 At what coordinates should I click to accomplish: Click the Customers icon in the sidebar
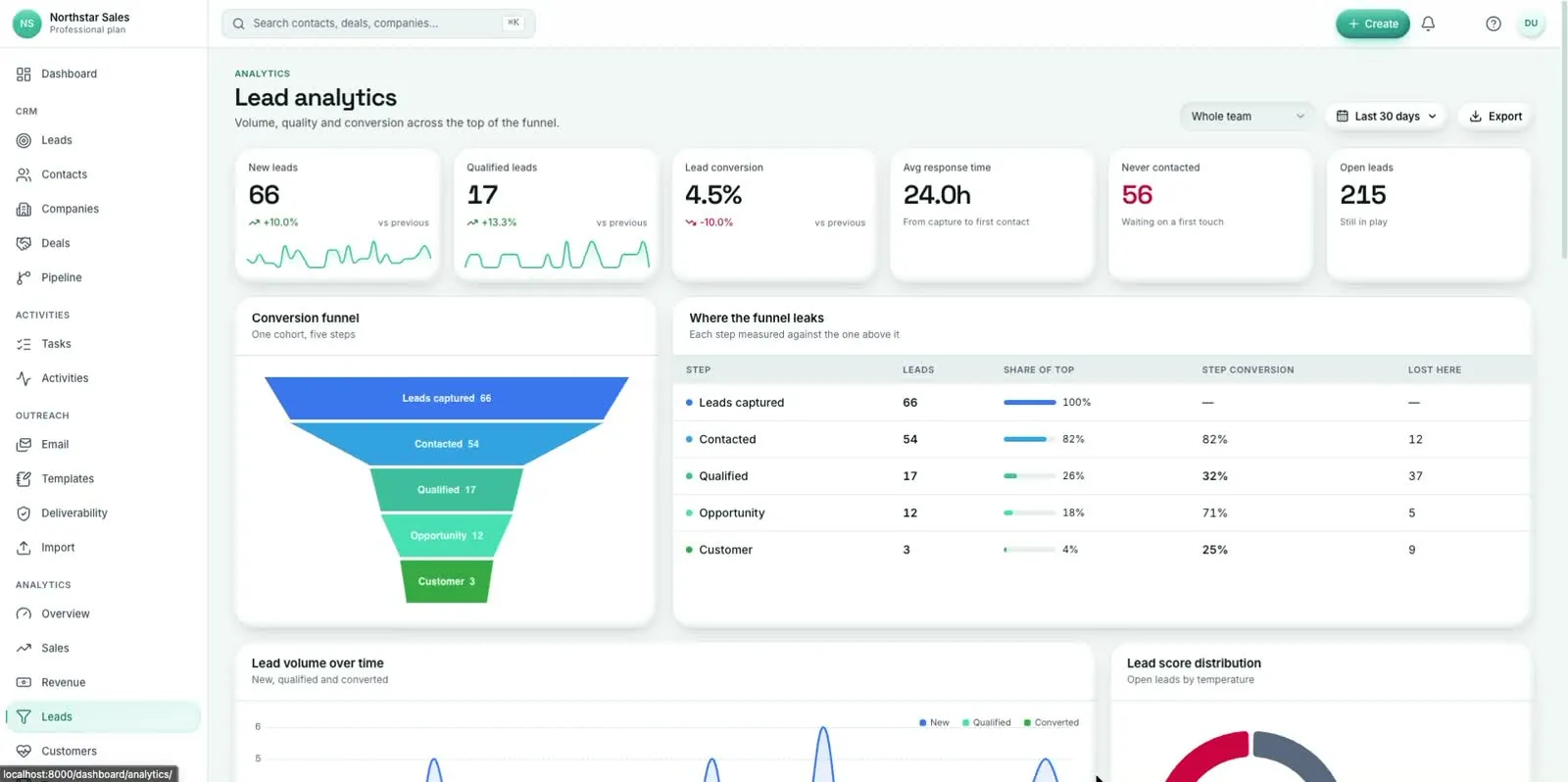[x=24, y=752]
